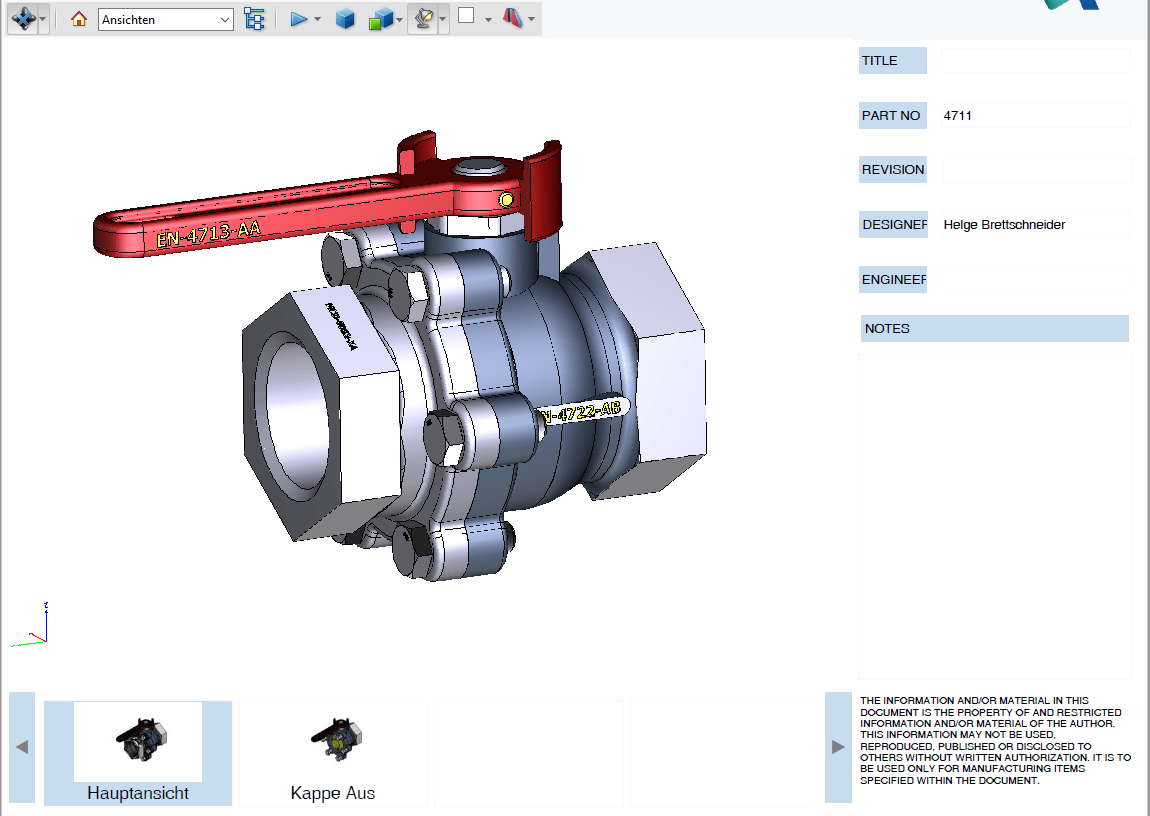
Task: Click the white background color swatch
Action: pyautogui.click(x=466, y=15)
